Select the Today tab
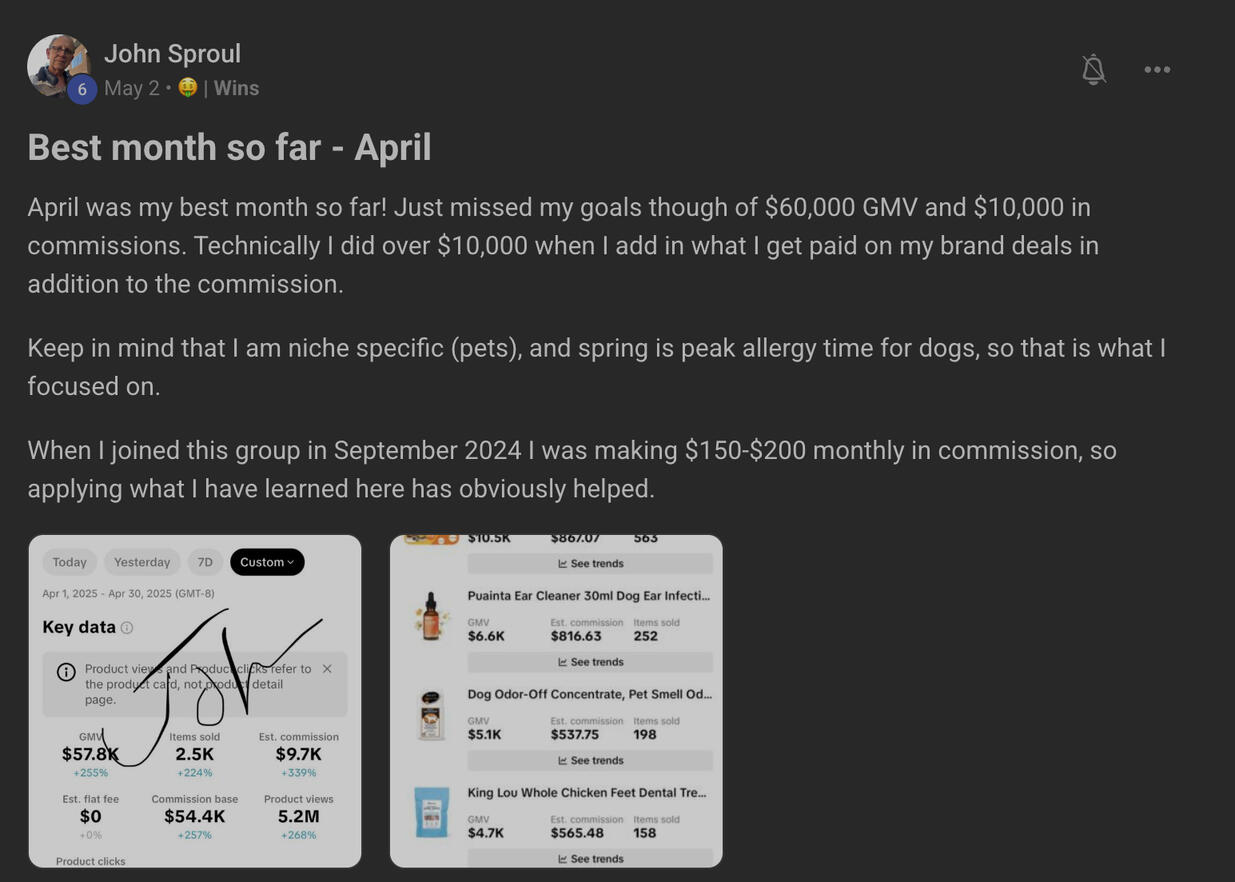 pyautogui.click(x=70, y=562)
